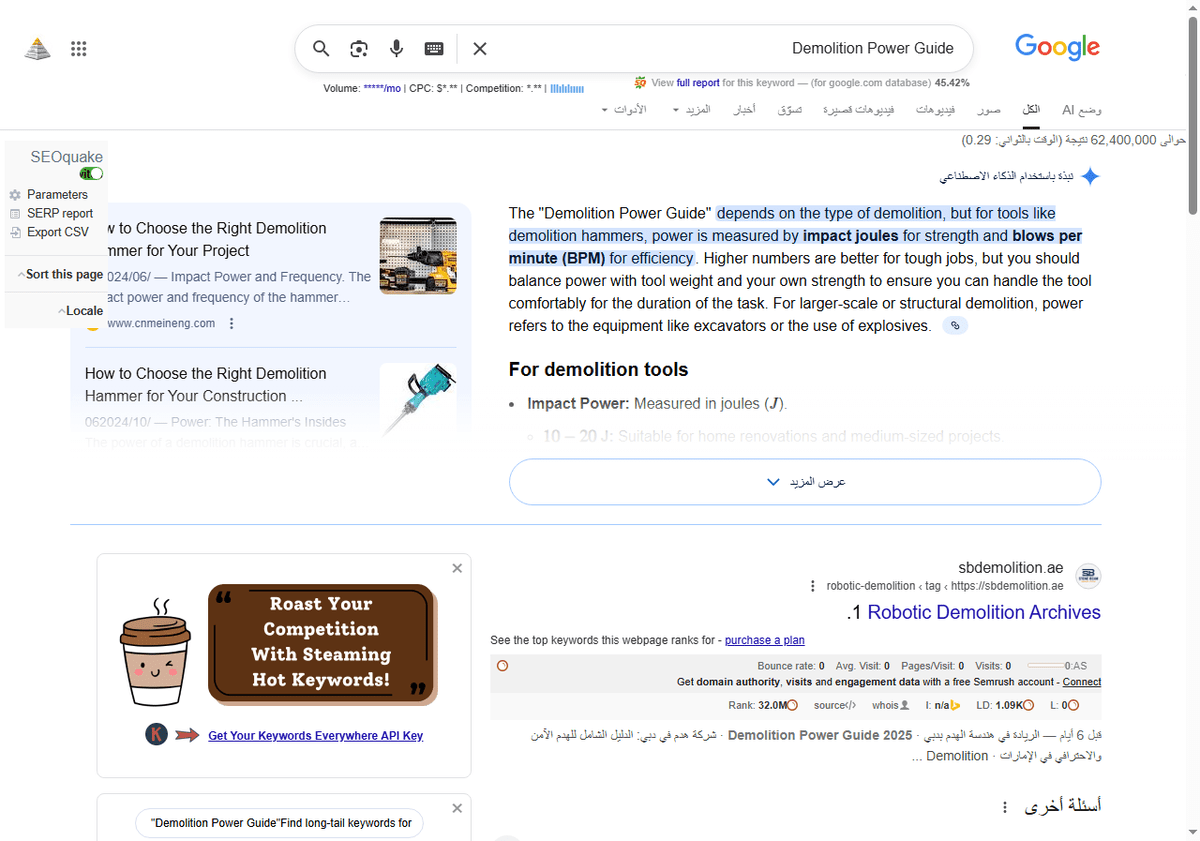Click the link icon after the AI overview text
Viewport: 1200px width, 841px height.
coord(954,325)
